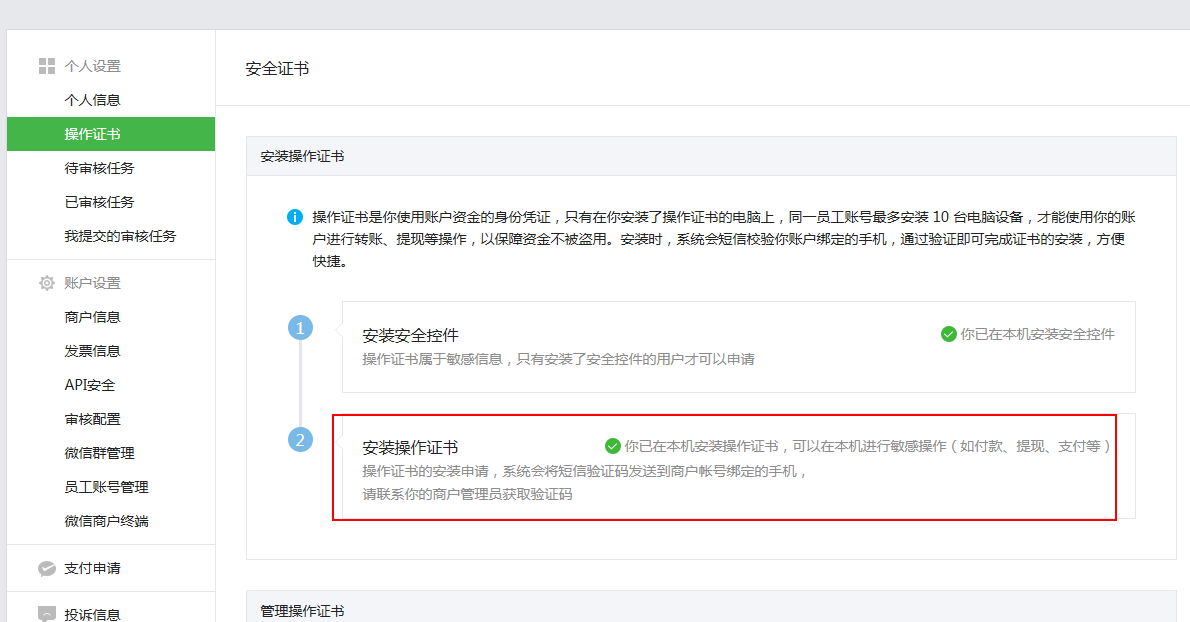Open 发票信息 in account settings

click(x=92, y=351)
